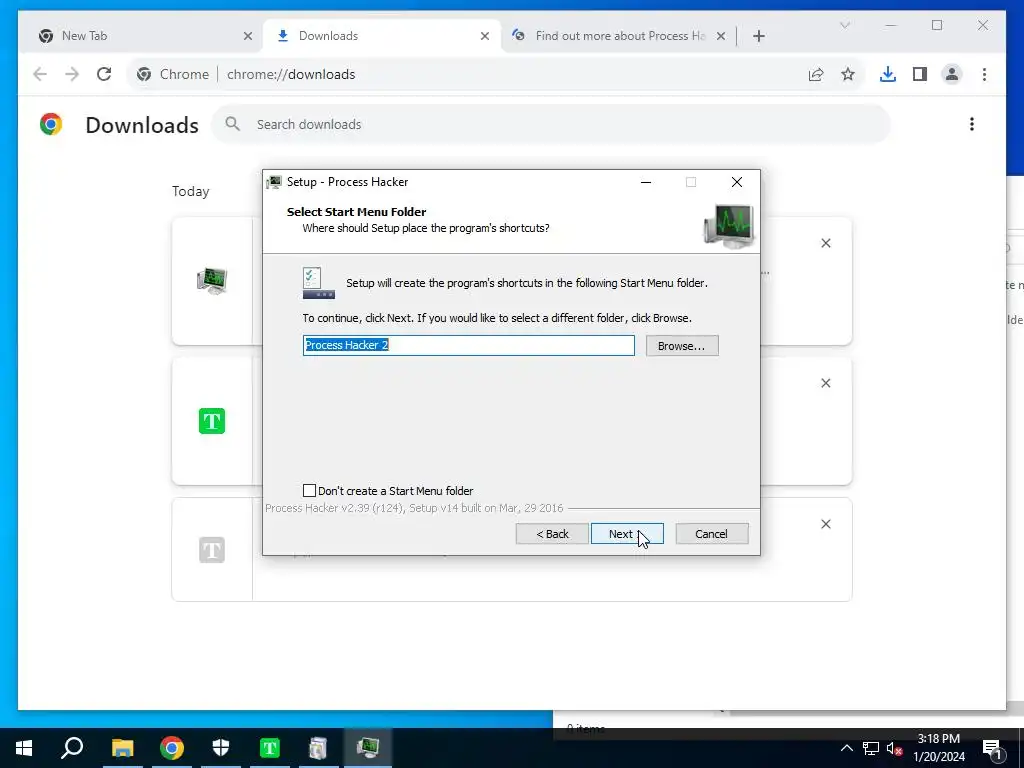Select Process Hacker setup on taskbar
The width and height of the screenshot is (1024, 768).
pos(368,748)
